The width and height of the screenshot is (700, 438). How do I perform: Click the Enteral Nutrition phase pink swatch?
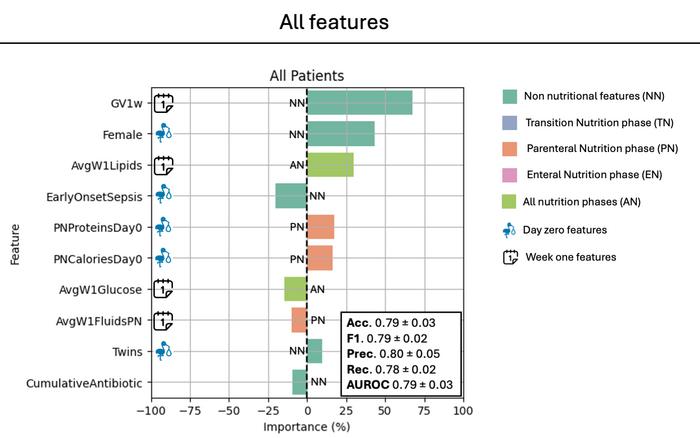click(x=510, y=175)
